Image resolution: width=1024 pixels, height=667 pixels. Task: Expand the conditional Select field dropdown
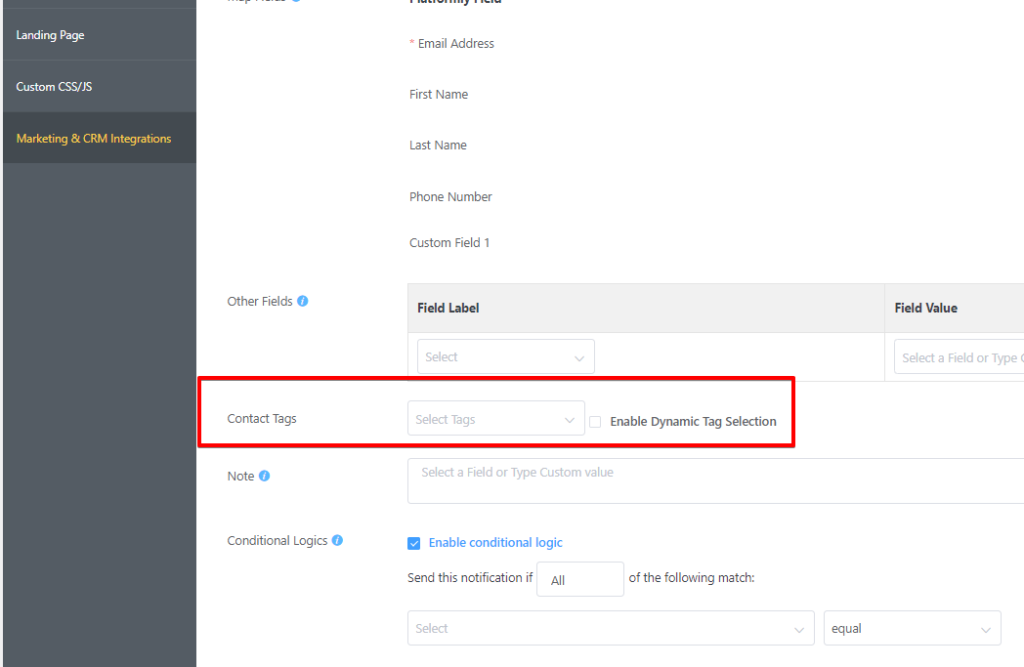(x=610, y=628)
